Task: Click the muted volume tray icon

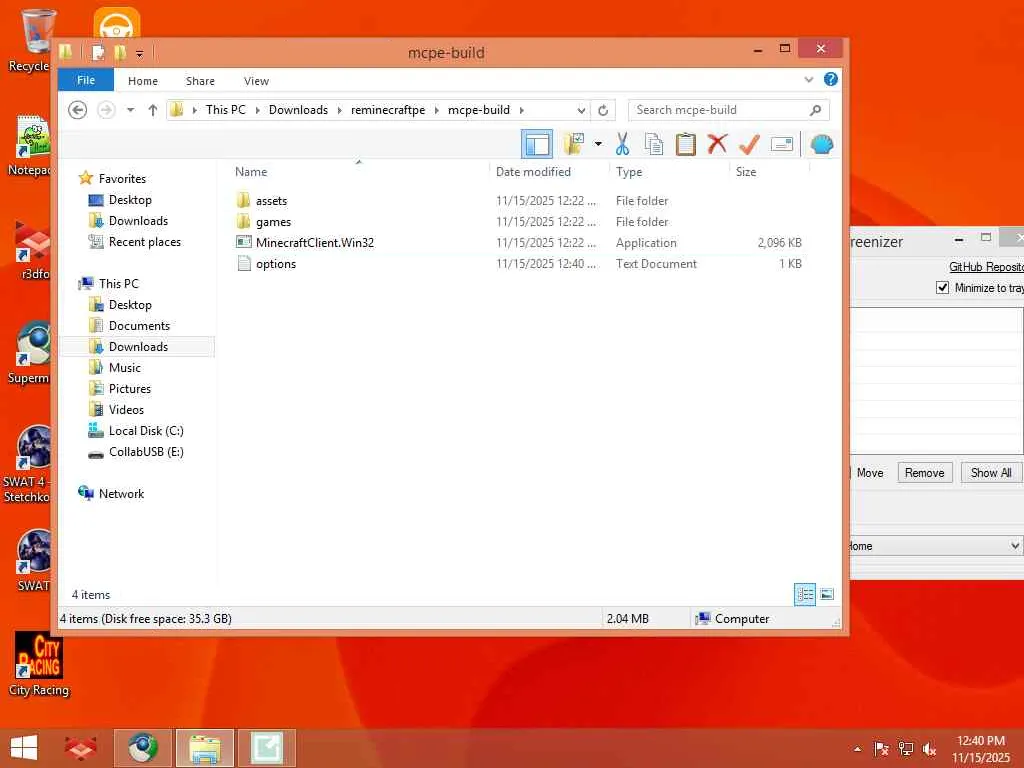Action: [929, 749]
